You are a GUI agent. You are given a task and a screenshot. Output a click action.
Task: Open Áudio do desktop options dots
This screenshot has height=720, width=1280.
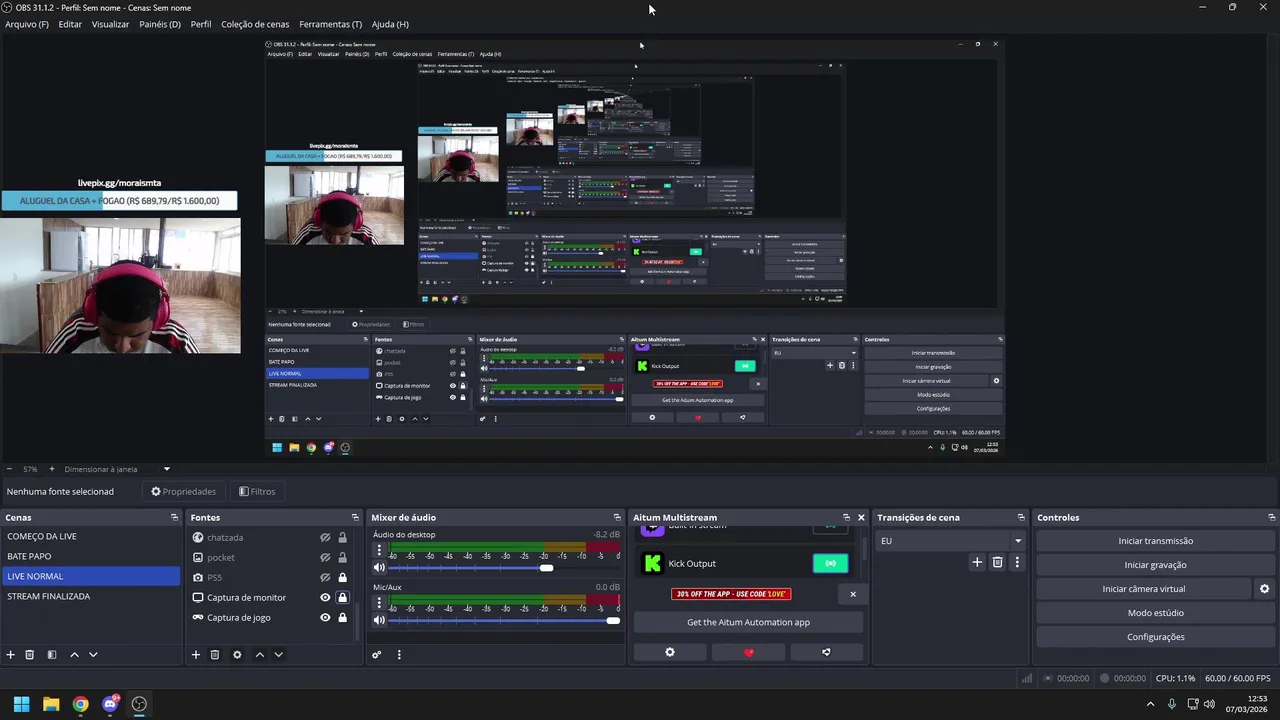pyautogui.click(x=378, y=550)
